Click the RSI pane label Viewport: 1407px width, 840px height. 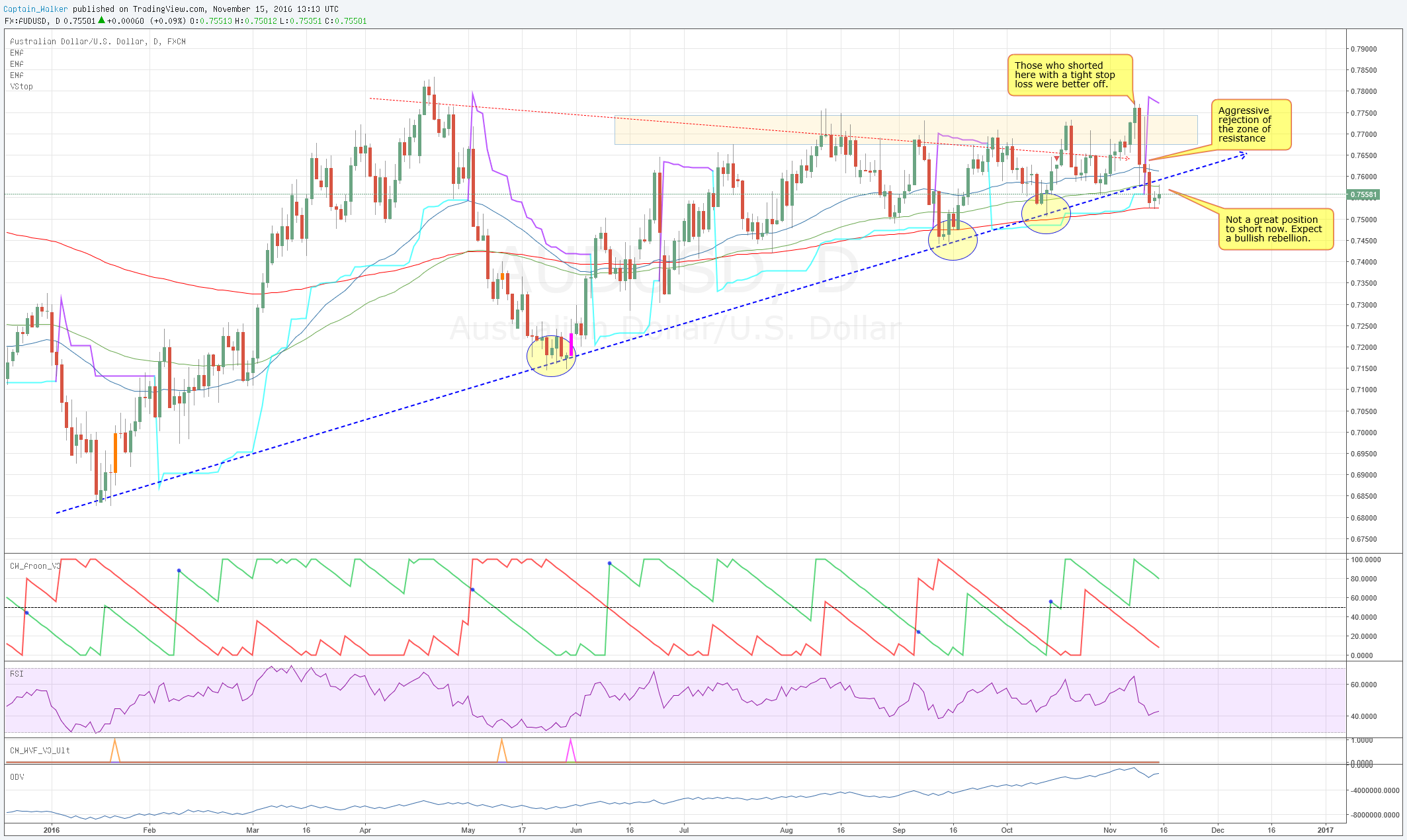point(17,674)
